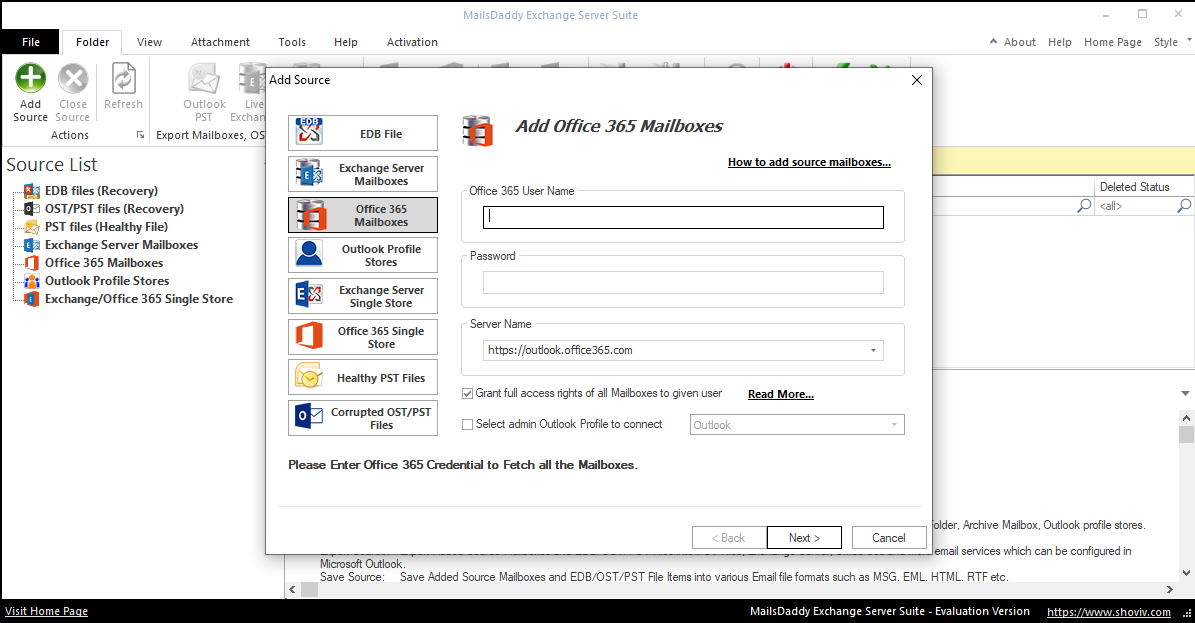
Task: Select Office 365 Mailboxes source button
Action: click(363, 215)
